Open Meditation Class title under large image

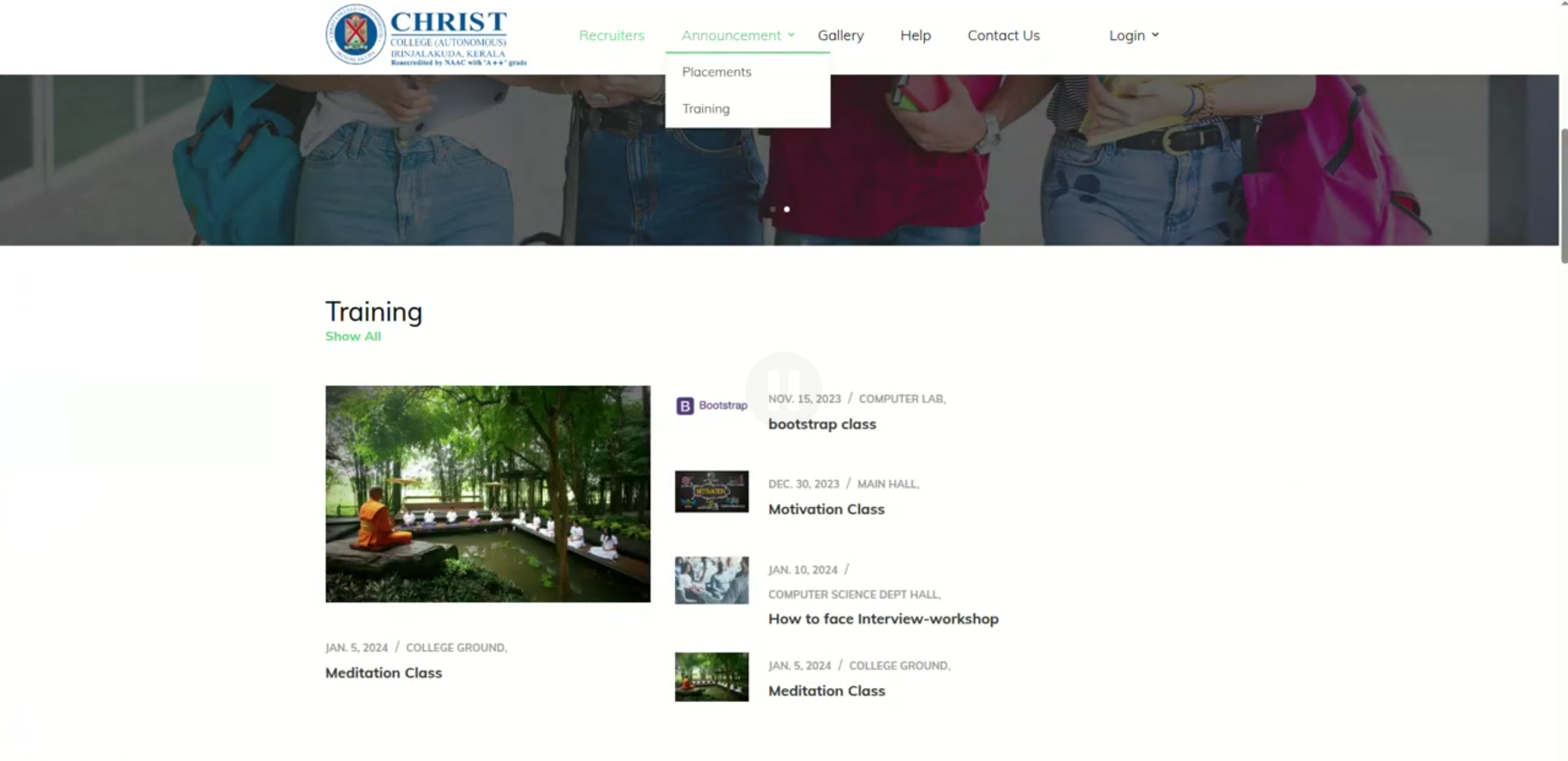click(383, 672)
